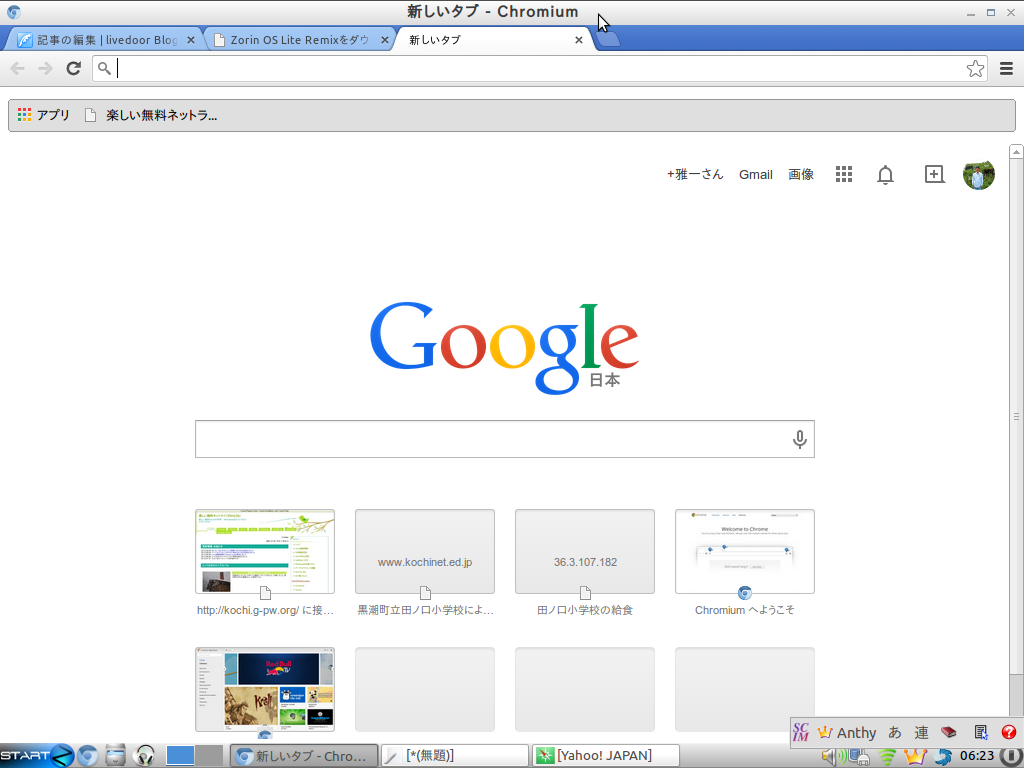The image size is (1024, 768).
Task: Launch Chromium from taskbar quick launcher
Action: tap(88, 756)
